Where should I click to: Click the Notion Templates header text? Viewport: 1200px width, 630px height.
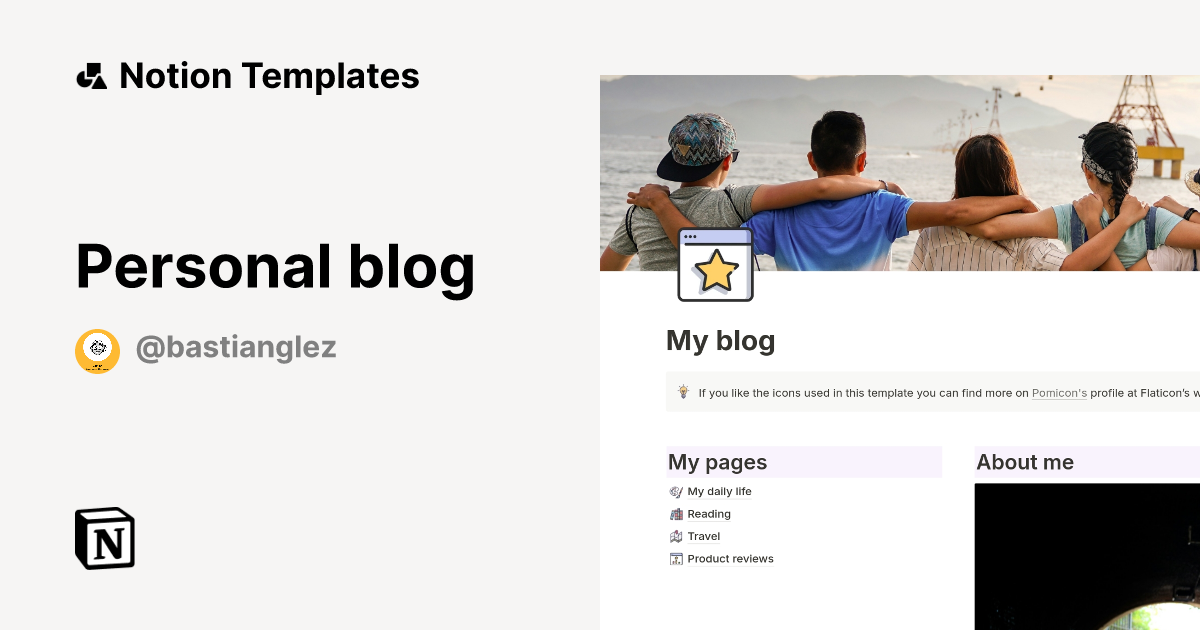[x=270, y=75]
